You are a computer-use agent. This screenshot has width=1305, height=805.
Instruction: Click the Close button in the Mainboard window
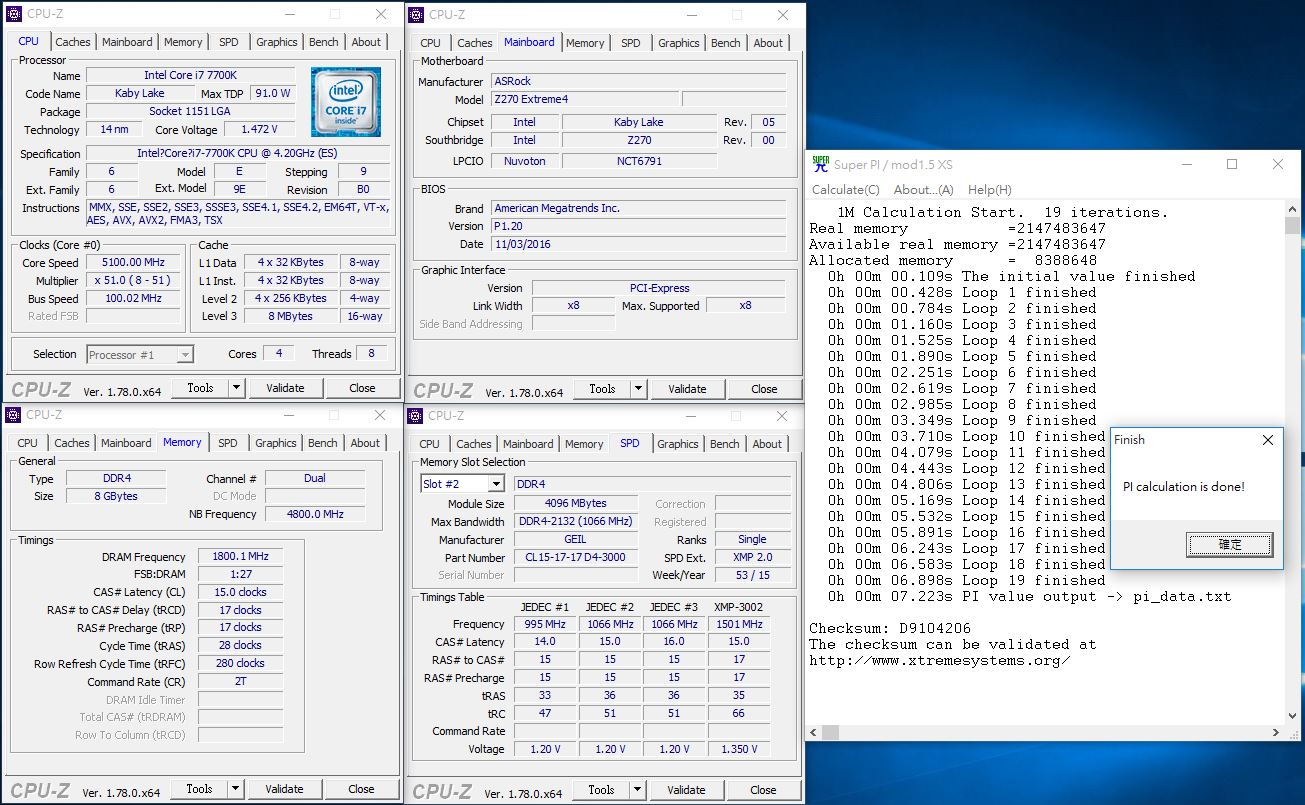[x=764, y=389]
